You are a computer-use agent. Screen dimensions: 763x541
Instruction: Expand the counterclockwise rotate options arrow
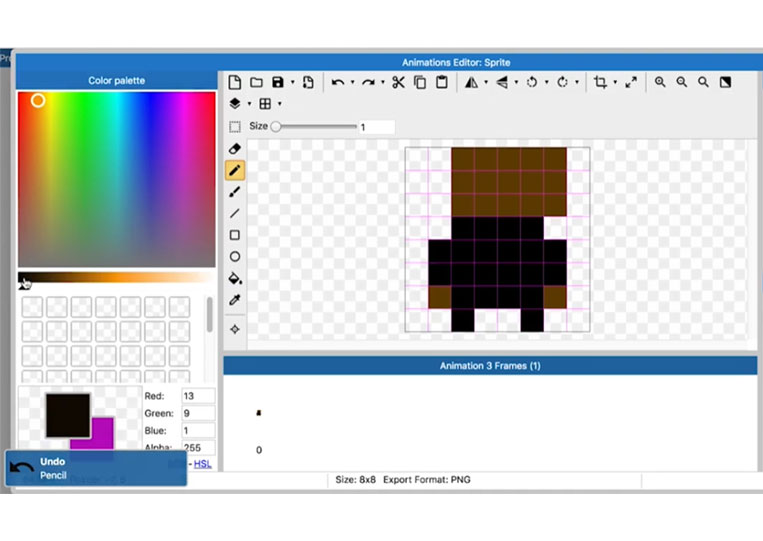pyautogui.click(x=546, y=82)
